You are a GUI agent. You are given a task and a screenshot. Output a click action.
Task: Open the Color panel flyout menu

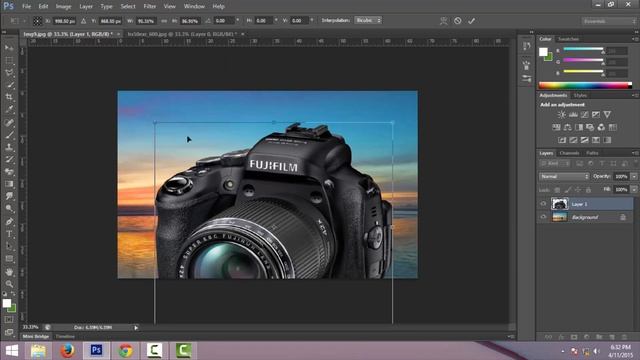pyautogui.click(x=635, y=39)
